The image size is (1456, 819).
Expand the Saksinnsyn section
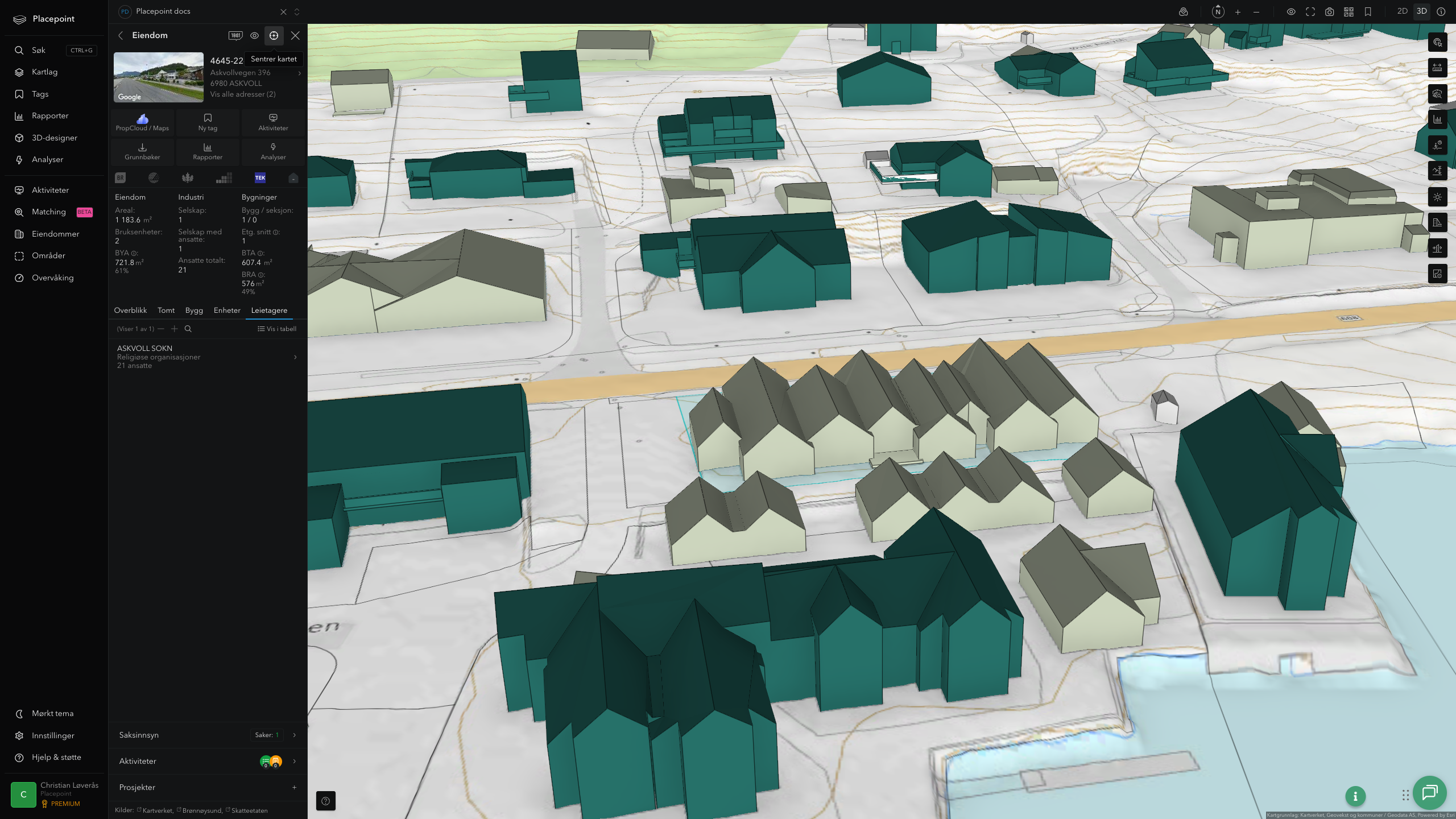208,735
